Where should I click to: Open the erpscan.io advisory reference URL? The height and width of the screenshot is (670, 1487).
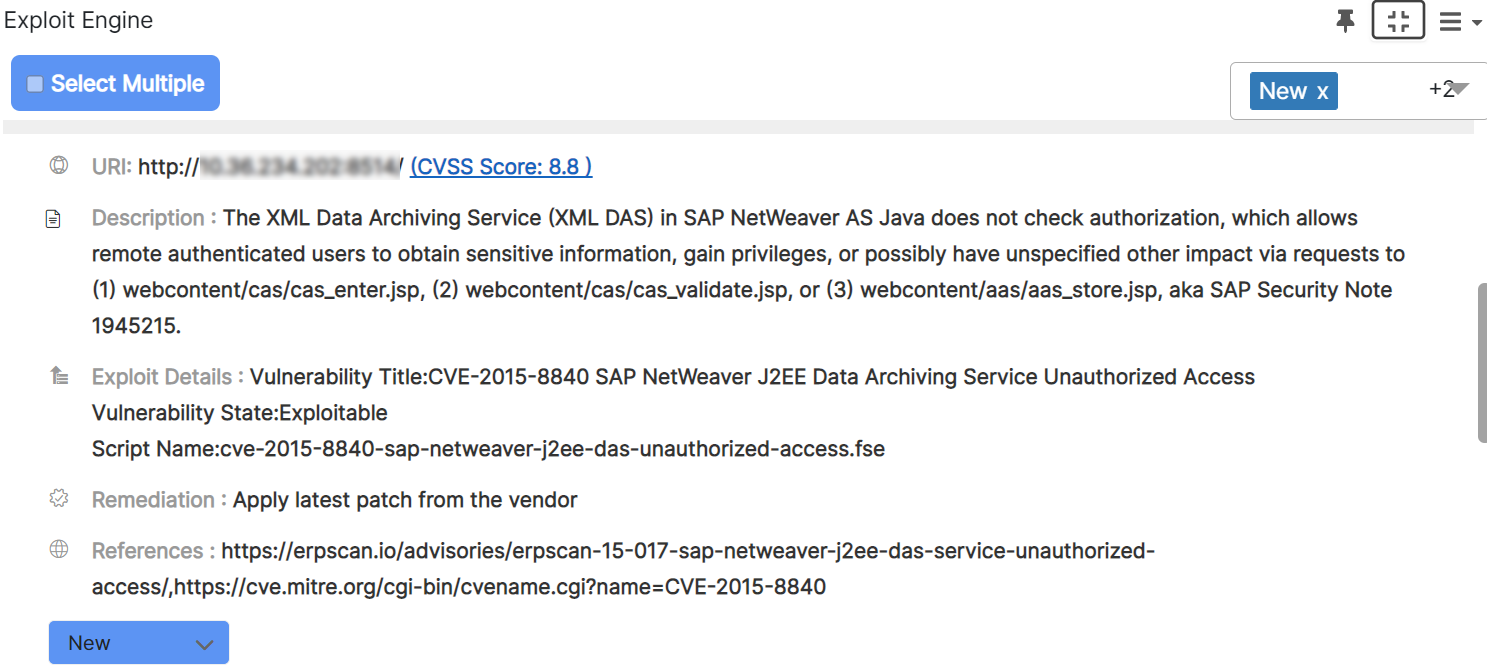(x=688, y=551)
